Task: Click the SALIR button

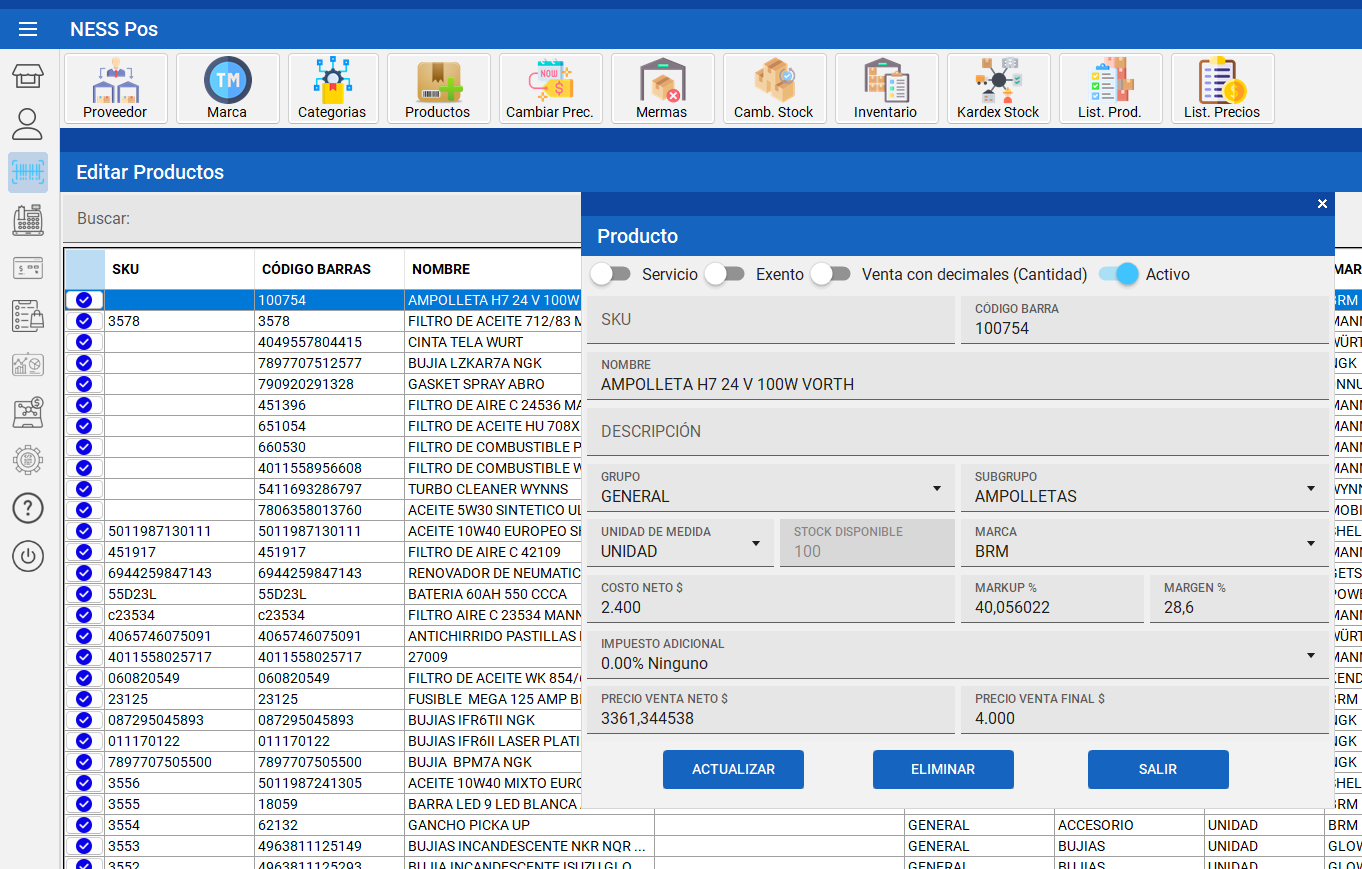Action: coord(1158,770)
